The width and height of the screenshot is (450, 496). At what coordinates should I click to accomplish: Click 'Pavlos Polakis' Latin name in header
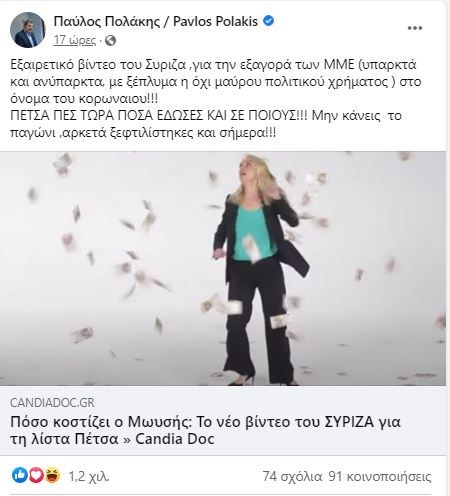click(215, 22)
